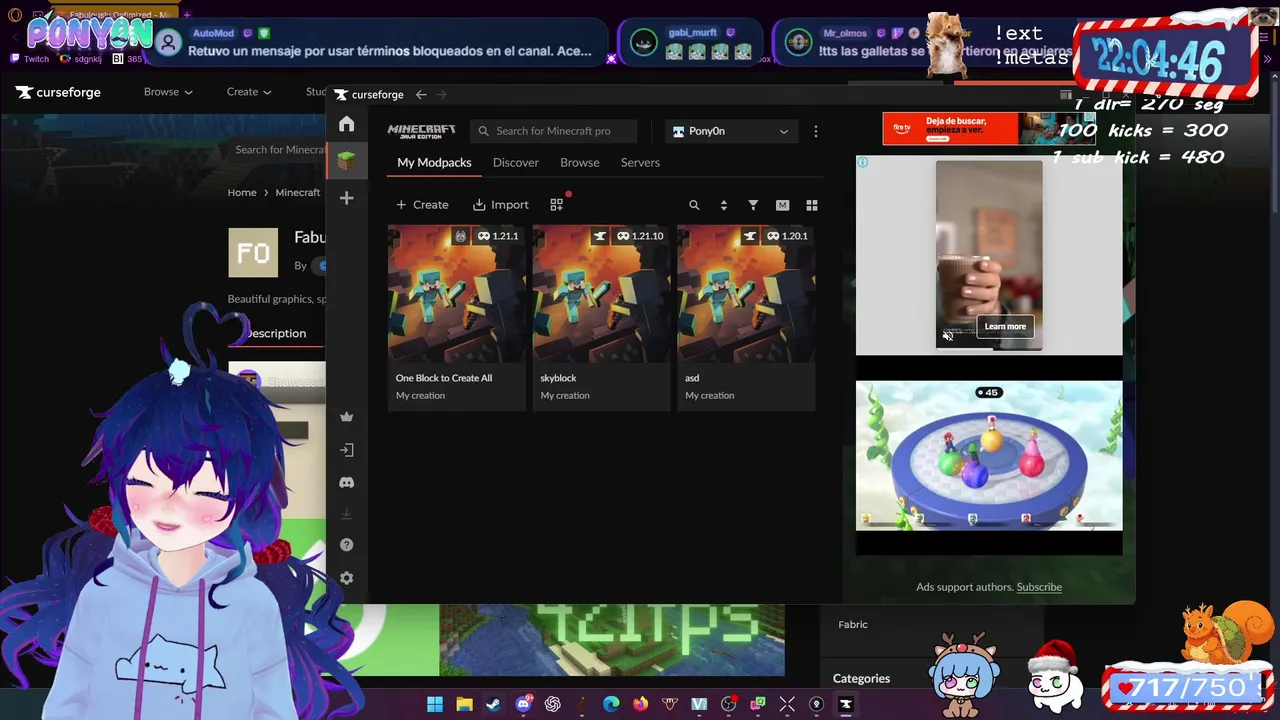Screen dimensions: 1280x720
Task: Click the 1.21.1 version badge
Action: 498,236
